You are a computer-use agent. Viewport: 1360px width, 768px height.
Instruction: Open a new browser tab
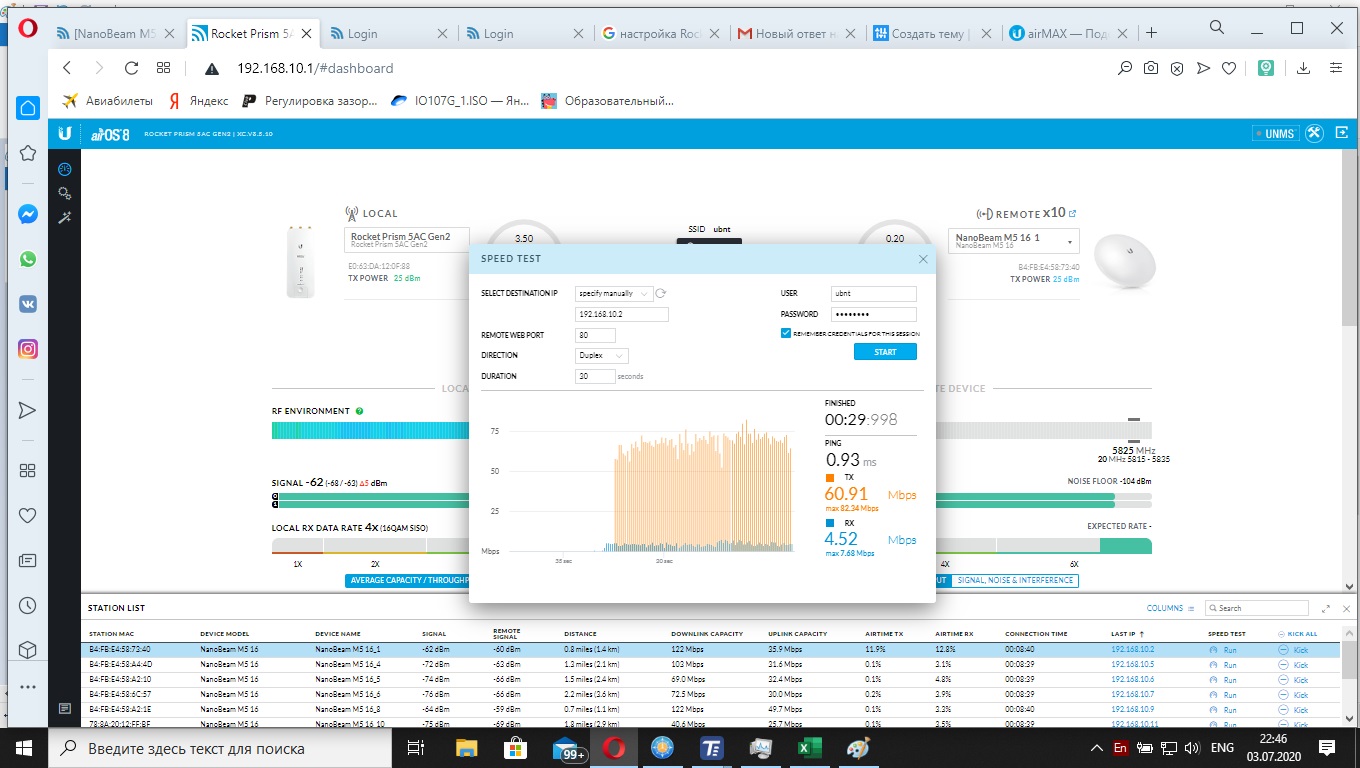pyautogui.click(x=1151, y=33)
